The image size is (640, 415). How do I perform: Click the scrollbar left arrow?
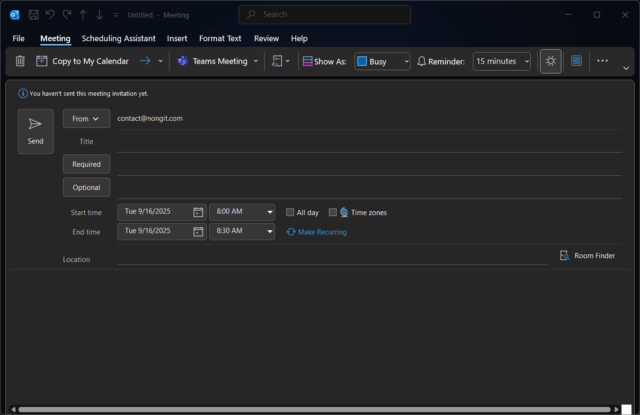coord(13,409)
